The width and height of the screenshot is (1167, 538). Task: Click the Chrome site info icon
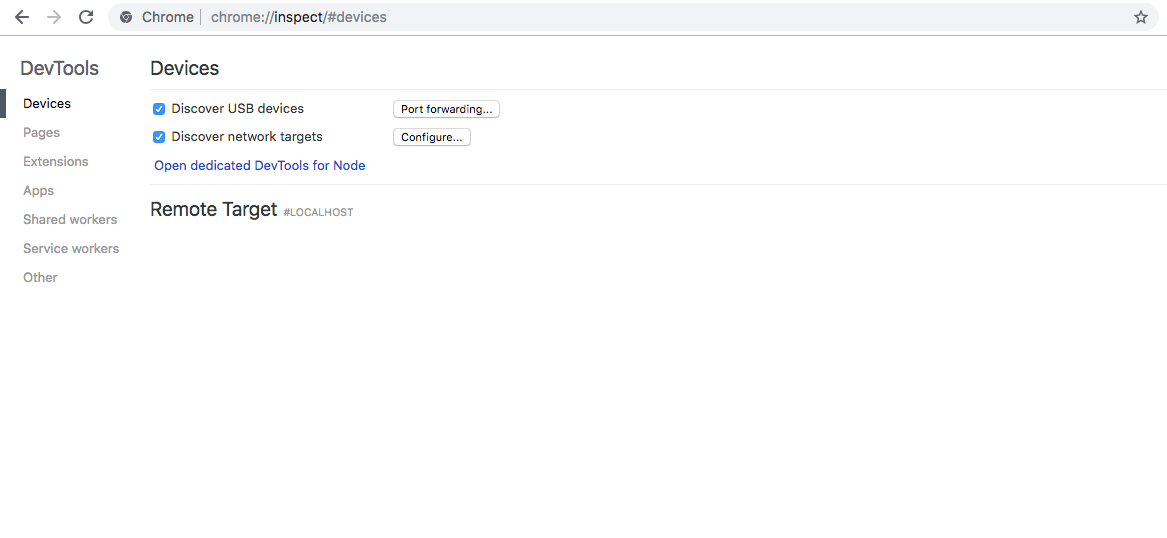[x=127, y=17]
